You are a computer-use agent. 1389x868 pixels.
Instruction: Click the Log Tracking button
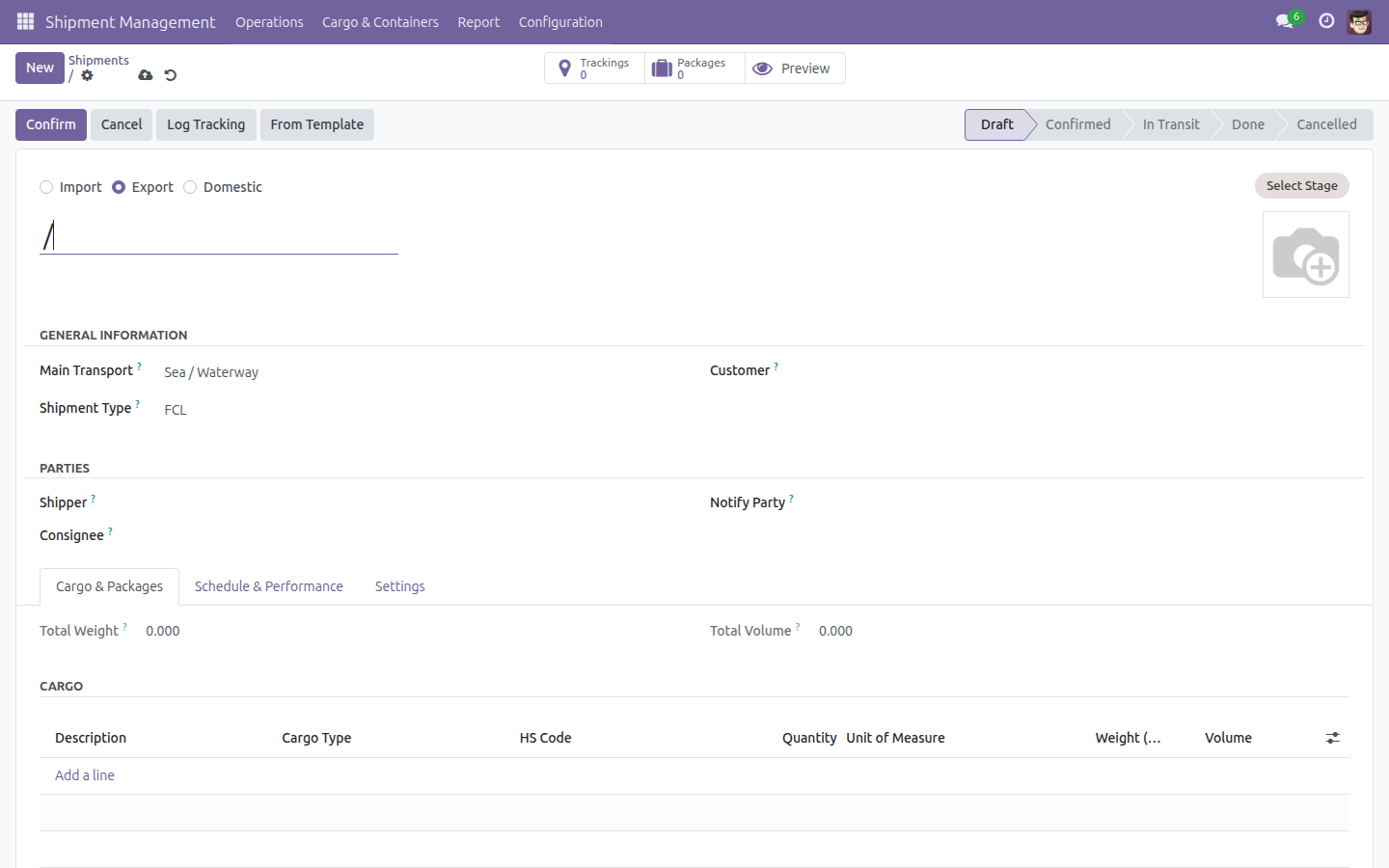(206, 124)
